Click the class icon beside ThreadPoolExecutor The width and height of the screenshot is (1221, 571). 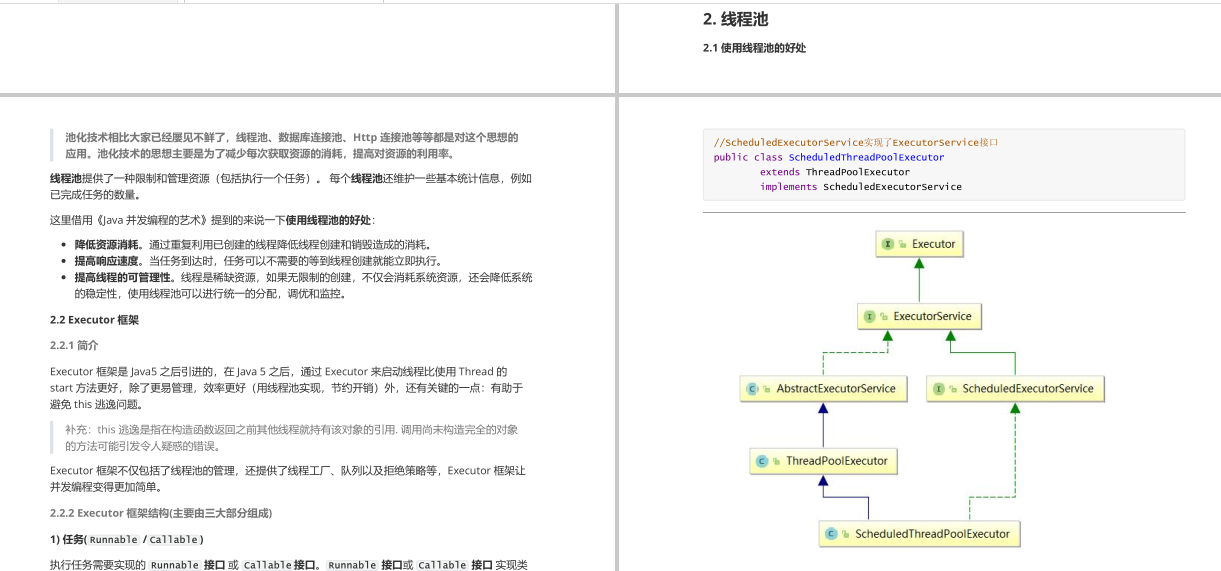762,461
